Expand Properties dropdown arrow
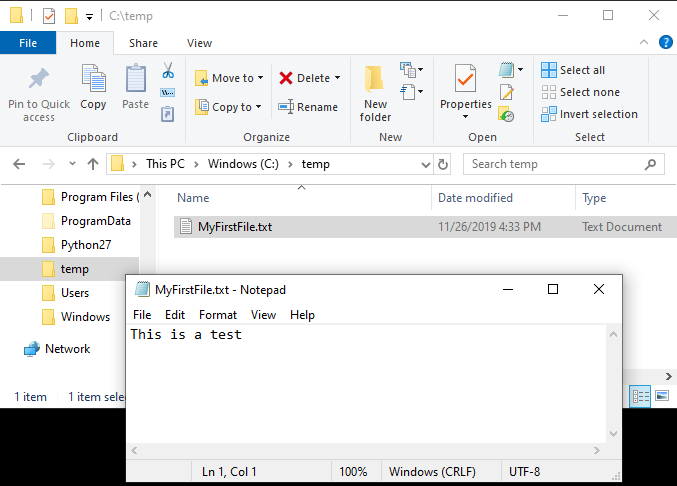The image size is (677, 486). 465,117
